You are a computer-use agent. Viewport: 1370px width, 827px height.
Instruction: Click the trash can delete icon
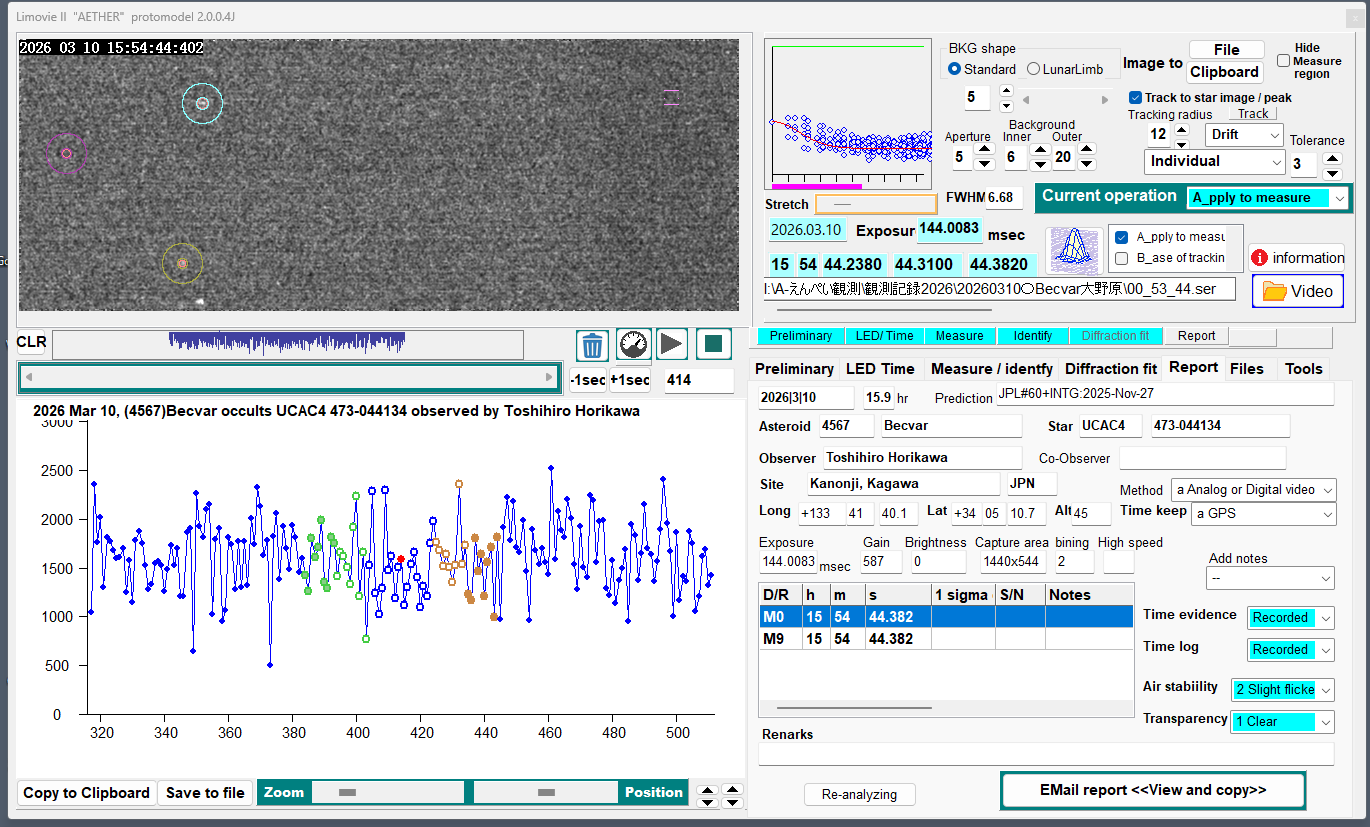pyautogui.click(x=593, y=345)
